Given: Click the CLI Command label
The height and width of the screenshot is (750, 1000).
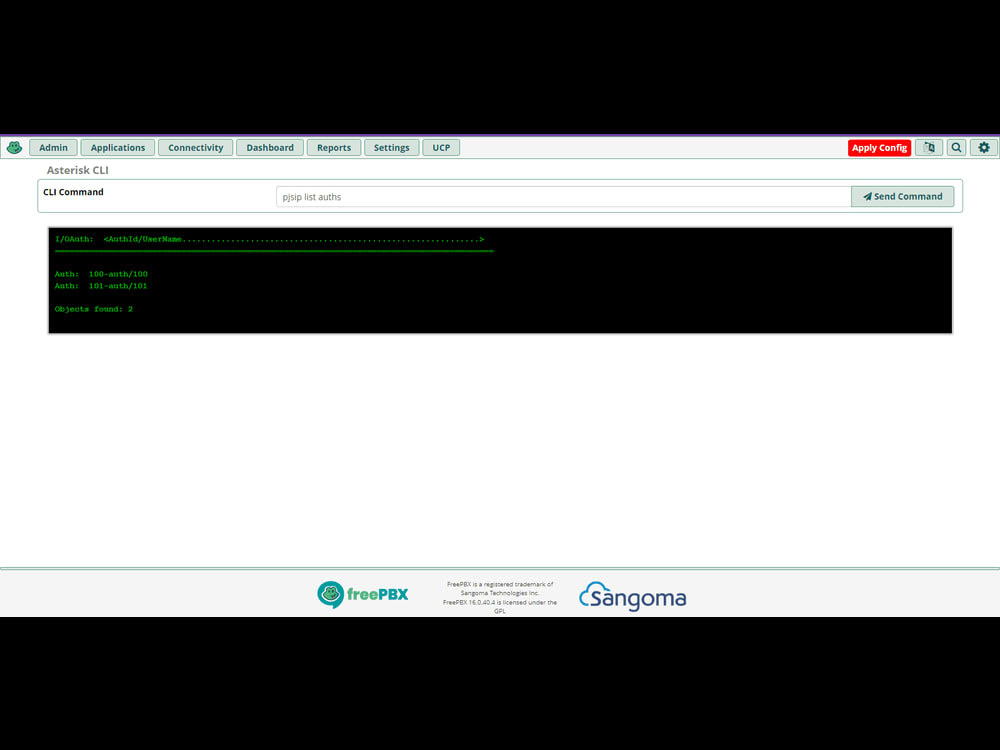Looking at the screenshot, I should [x=73, y=192].
